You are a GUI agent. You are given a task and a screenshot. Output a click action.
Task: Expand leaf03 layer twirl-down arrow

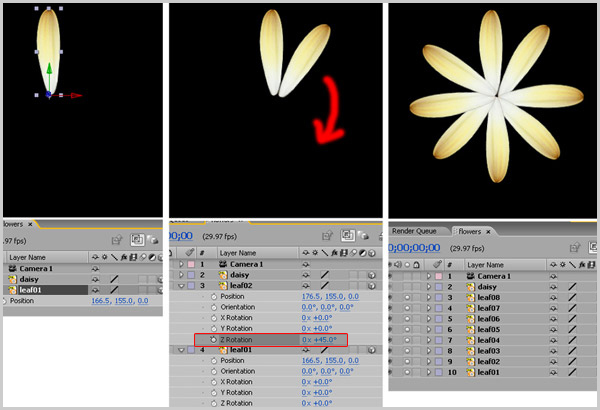(429, 351)
